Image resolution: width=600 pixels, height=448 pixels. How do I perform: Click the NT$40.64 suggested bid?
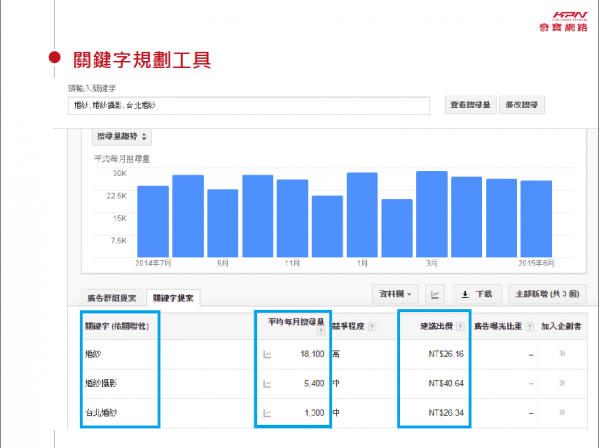click(x=446, y=383)
